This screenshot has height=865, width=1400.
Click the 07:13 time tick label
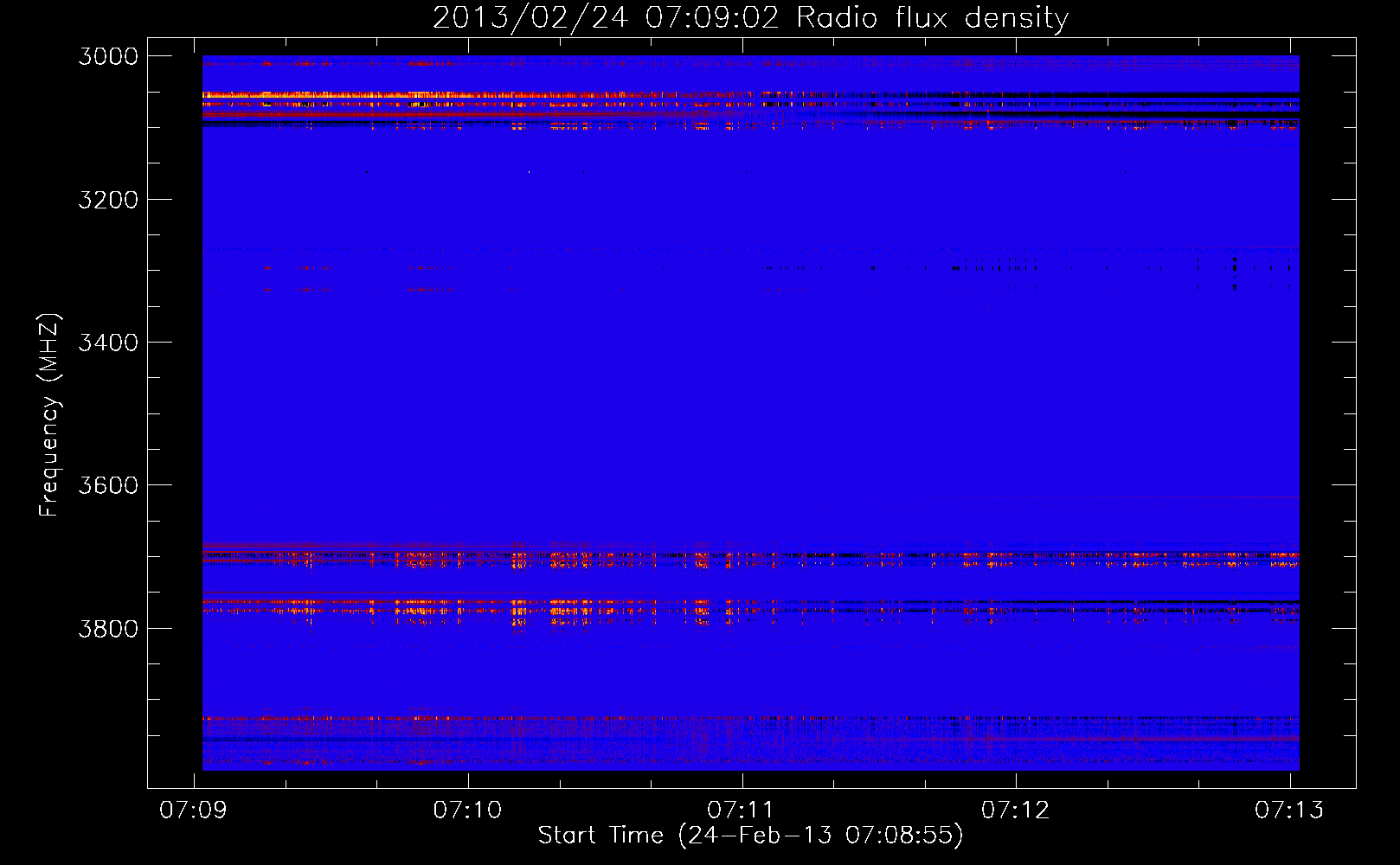tap(1289, 810)
